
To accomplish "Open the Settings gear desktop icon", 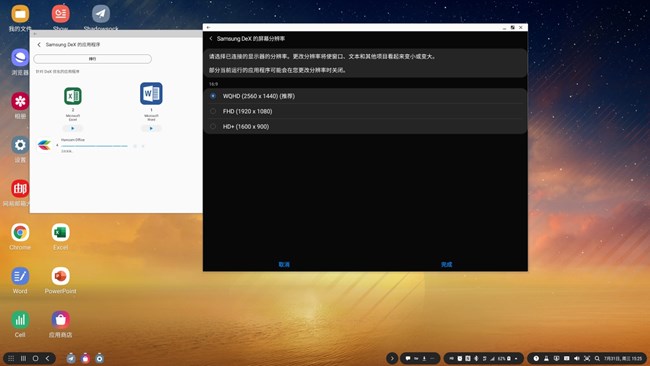I will [20, 145].
